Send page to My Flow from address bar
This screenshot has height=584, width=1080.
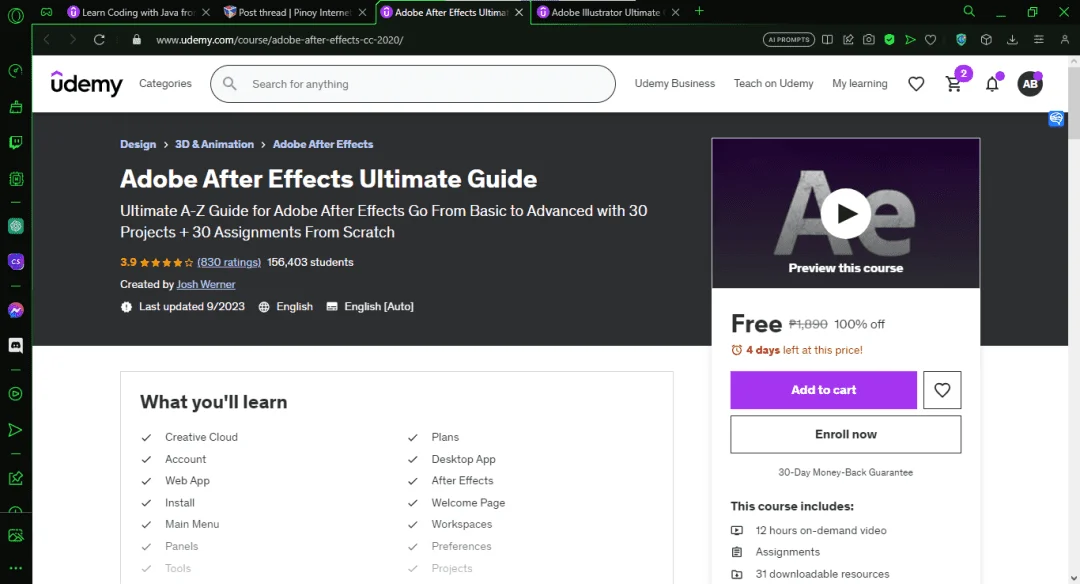[910, 40]
